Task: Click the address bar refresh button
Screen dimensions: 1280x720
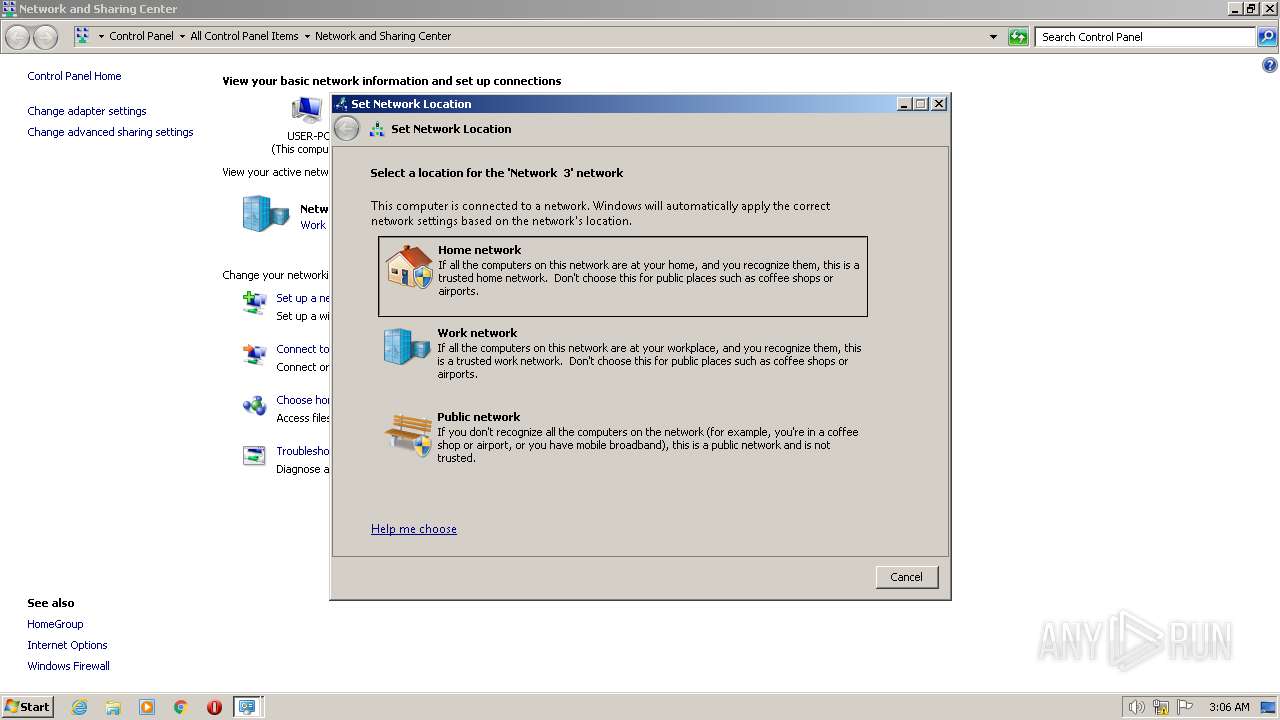Action: (1018, 37)
